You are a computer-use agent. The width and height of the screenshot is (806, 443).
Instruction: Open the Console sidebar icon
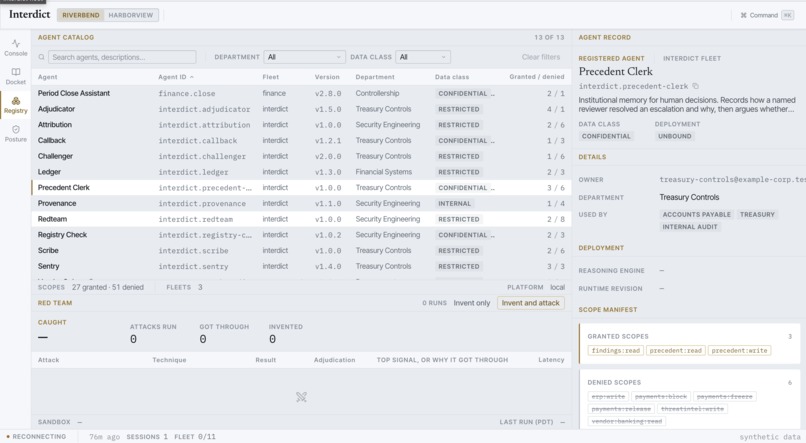pos(16,47)
